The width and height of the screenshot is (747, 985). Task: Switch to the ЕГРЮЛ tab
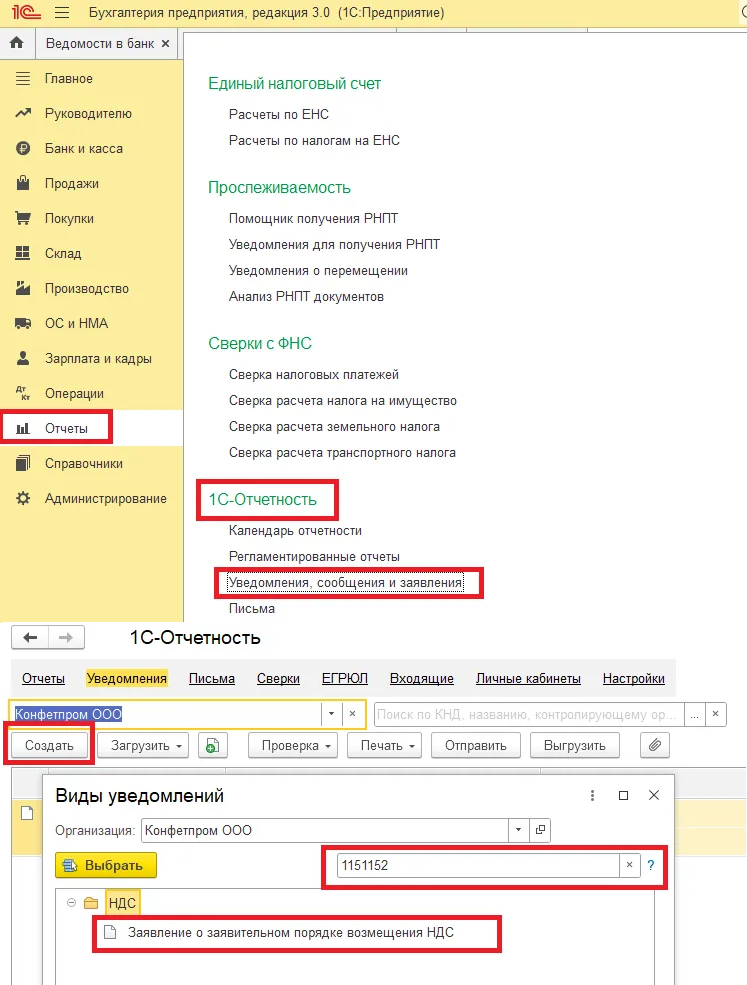[x=345, y=678]
